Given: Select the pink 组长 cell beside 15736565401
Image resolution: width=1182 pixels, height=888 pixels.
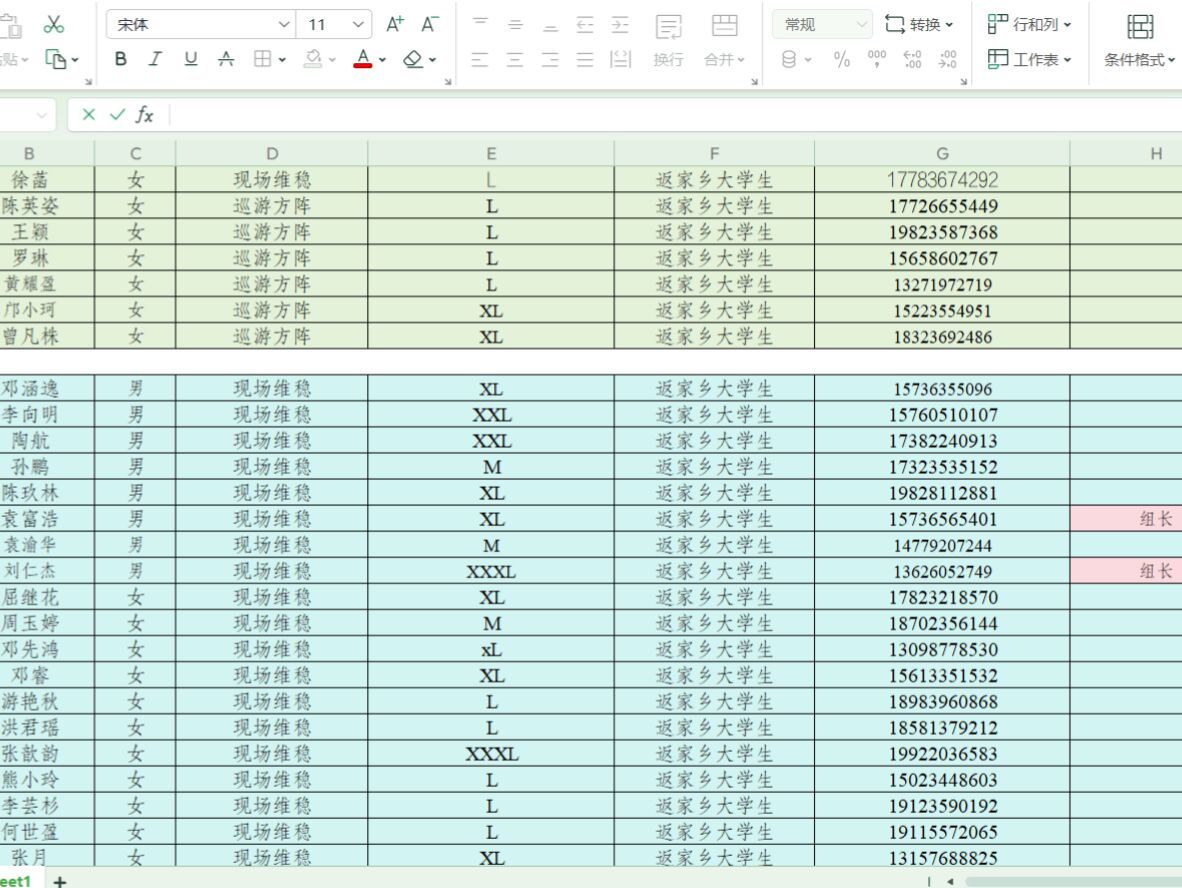Looking at the screenshot, I should pos(1126,519).
